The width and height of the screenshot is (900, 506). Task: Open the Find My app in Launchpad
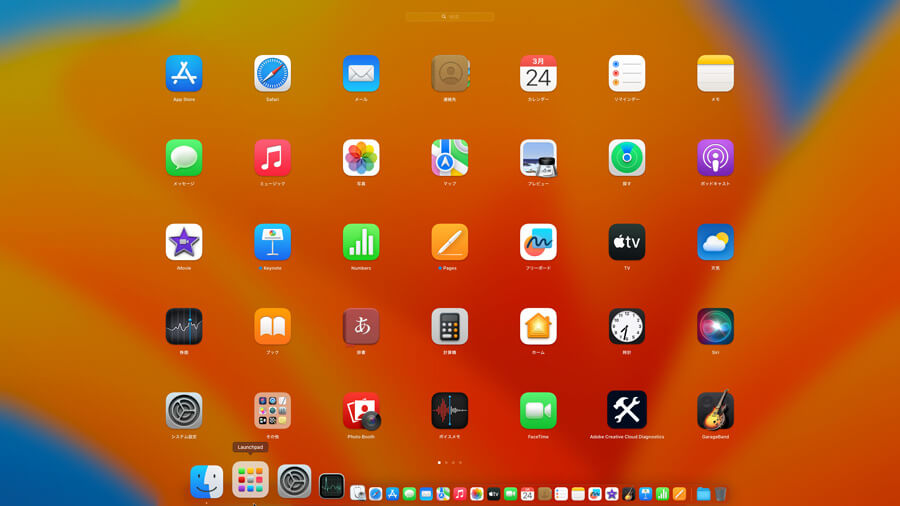[x=627, y=158]
